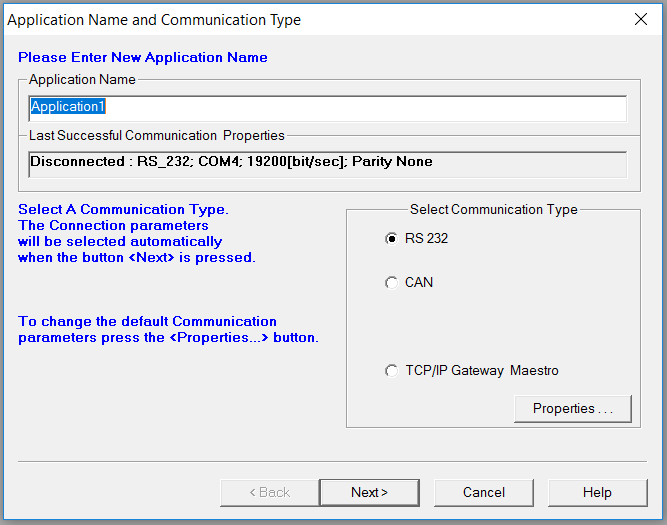Click the Please Enter New Application Name heading
This screenshot has height=525, width=667.
coord(143,57)
